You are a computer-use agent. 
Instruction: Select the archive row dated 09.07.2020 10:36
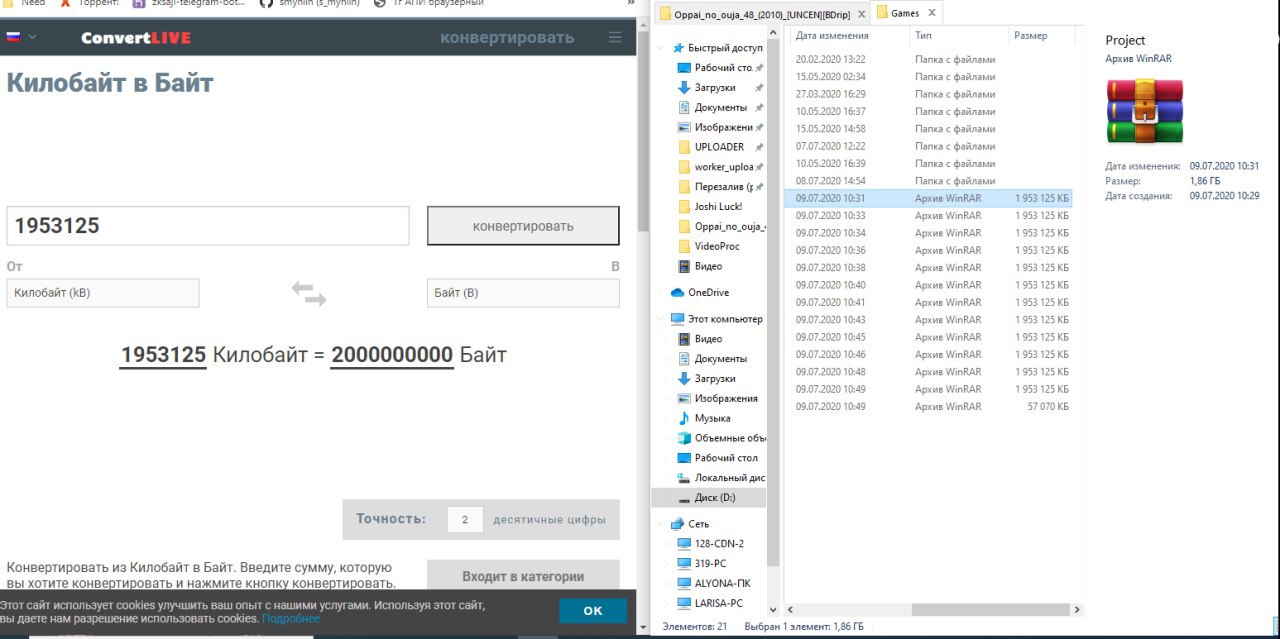(930, 250)
